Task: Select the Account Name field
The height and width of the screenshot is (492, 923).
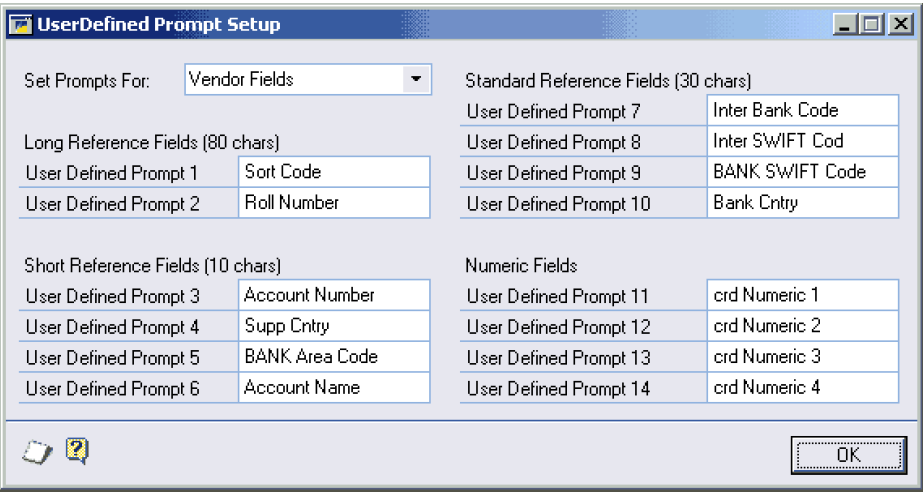Action: tap(334, 388)
